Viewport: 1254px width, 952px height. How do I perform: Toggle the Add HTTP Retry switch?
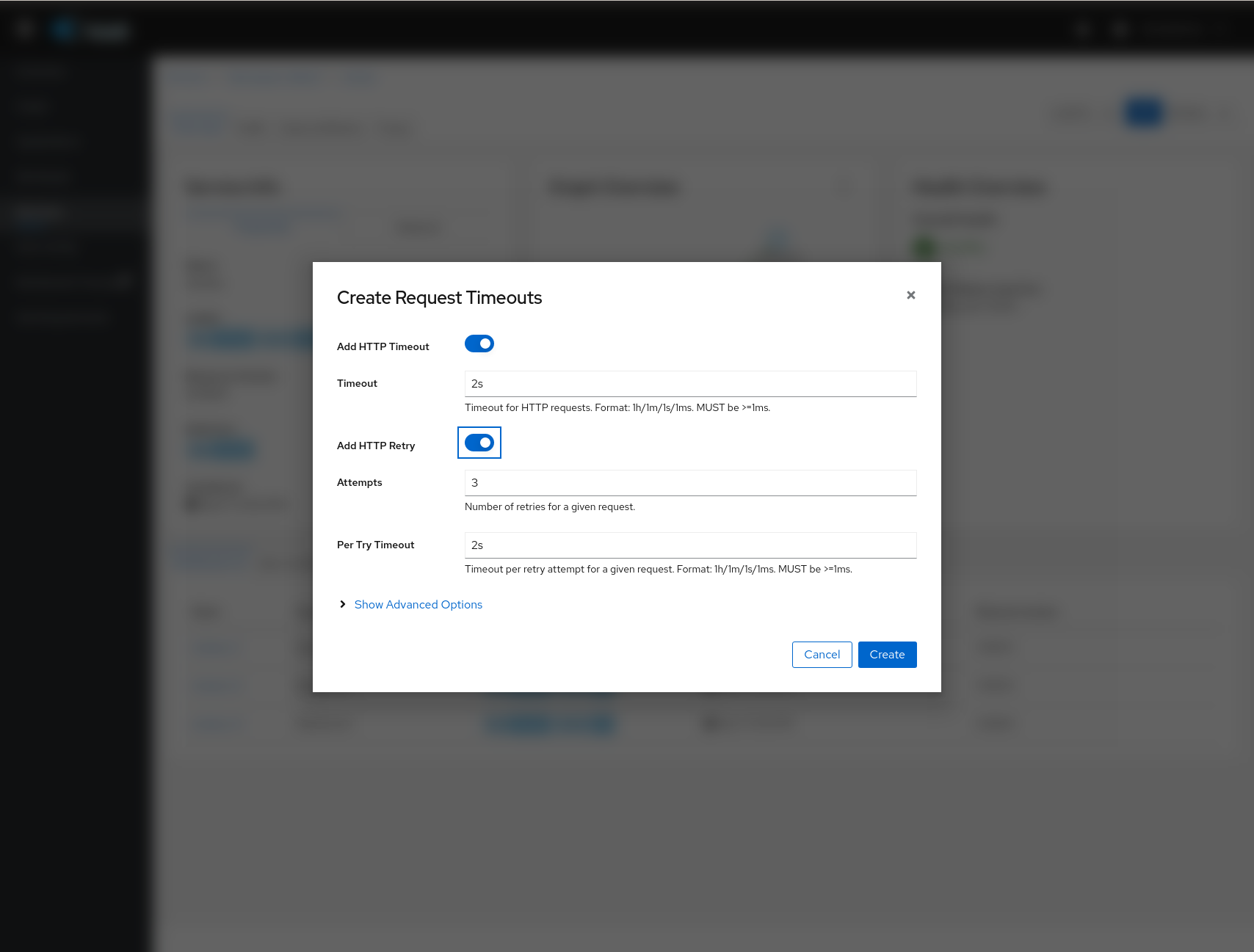[479, 443]
